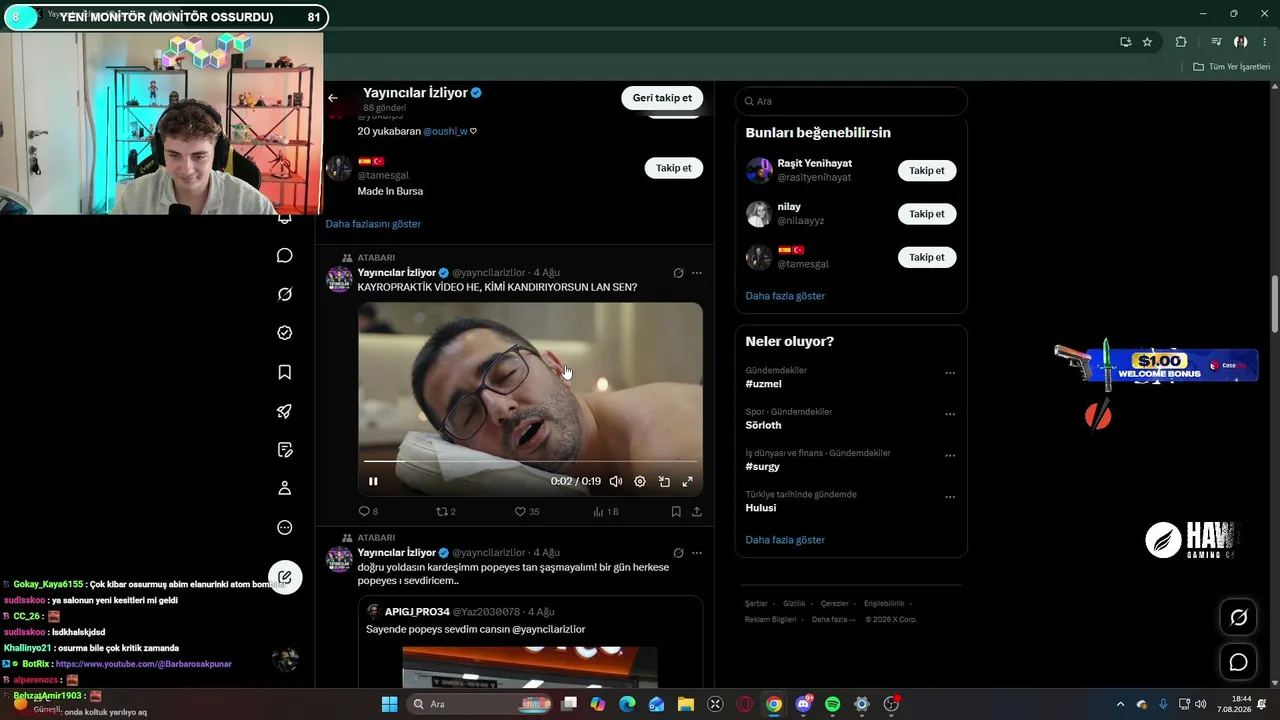Open the Hulusi trending topic
The image size is (1280, 720).
click(761, 508)
